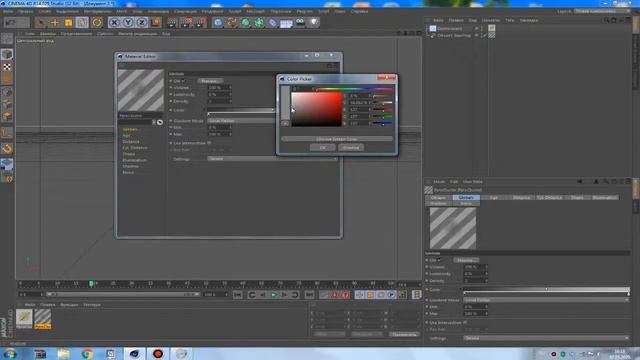Open Settings dropdown in Attributes panel

pos(547,338)
